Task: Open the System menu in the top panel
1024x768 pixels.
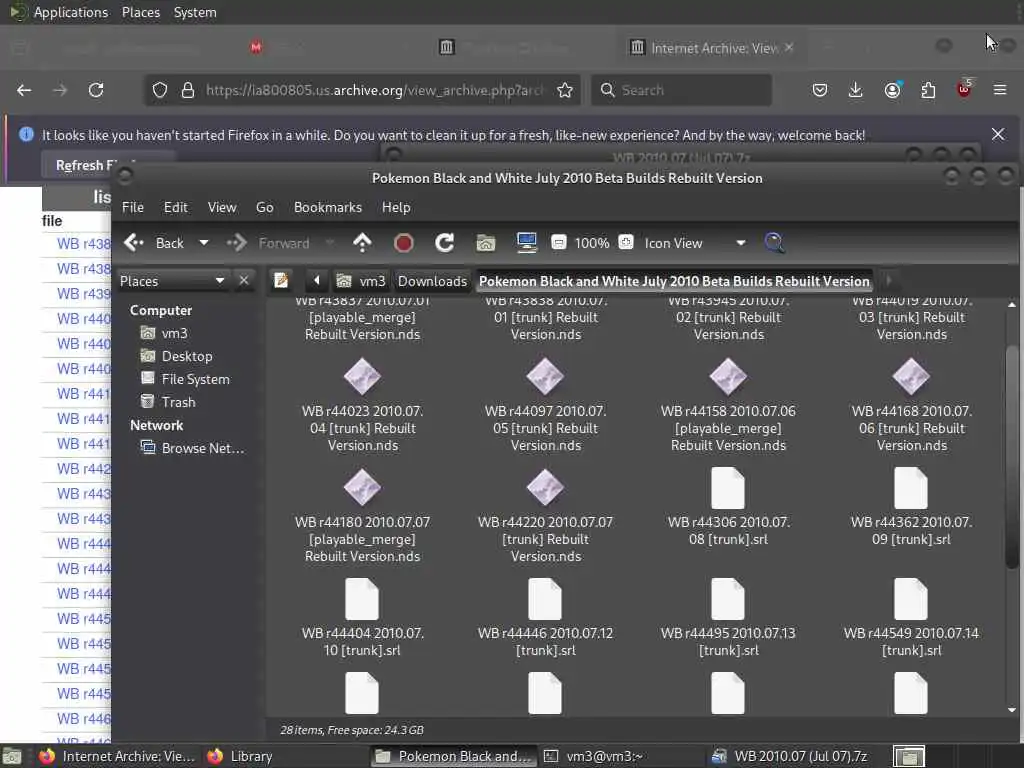Action: pos(195,12)
